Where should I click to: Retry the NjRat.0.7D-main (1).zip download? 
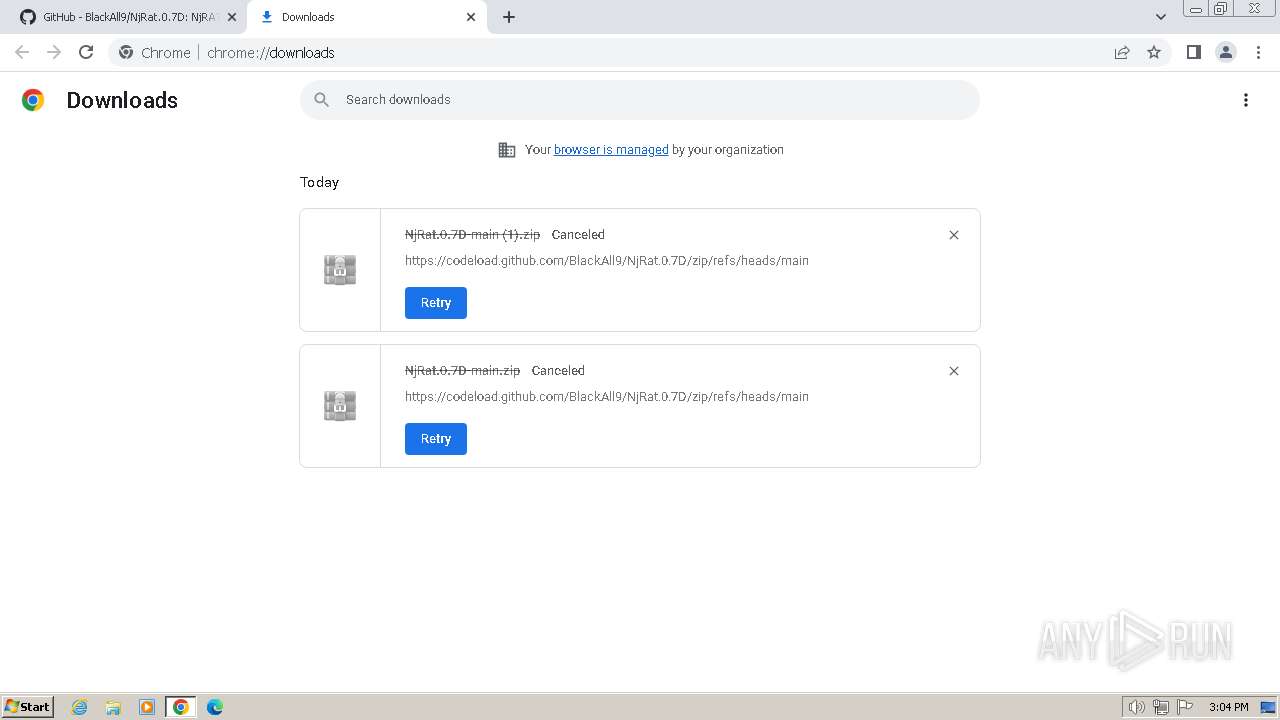click(436, 303)
